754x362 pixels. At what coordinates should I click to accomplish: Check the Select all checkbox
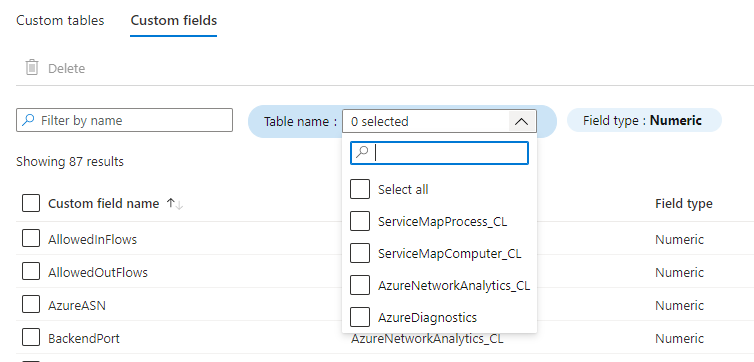(x=360, y=189)
